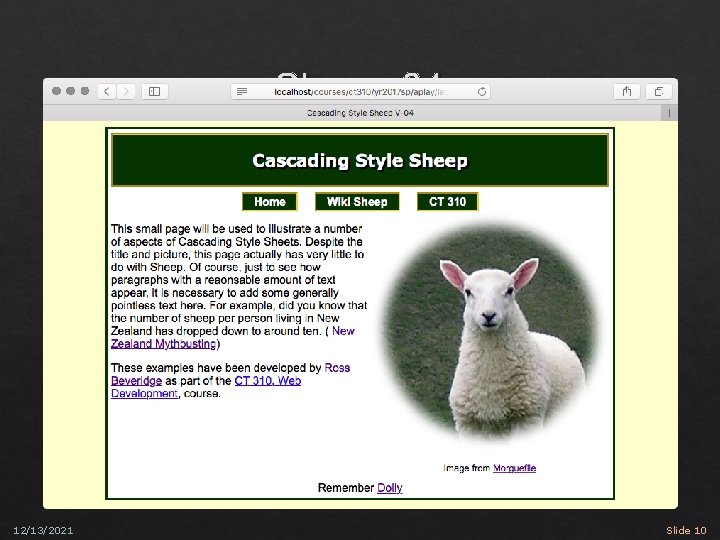This screenshot has height=540, width=720.
Task: Open the CT 310 navigation button
Action: click(x=448, y=202)
